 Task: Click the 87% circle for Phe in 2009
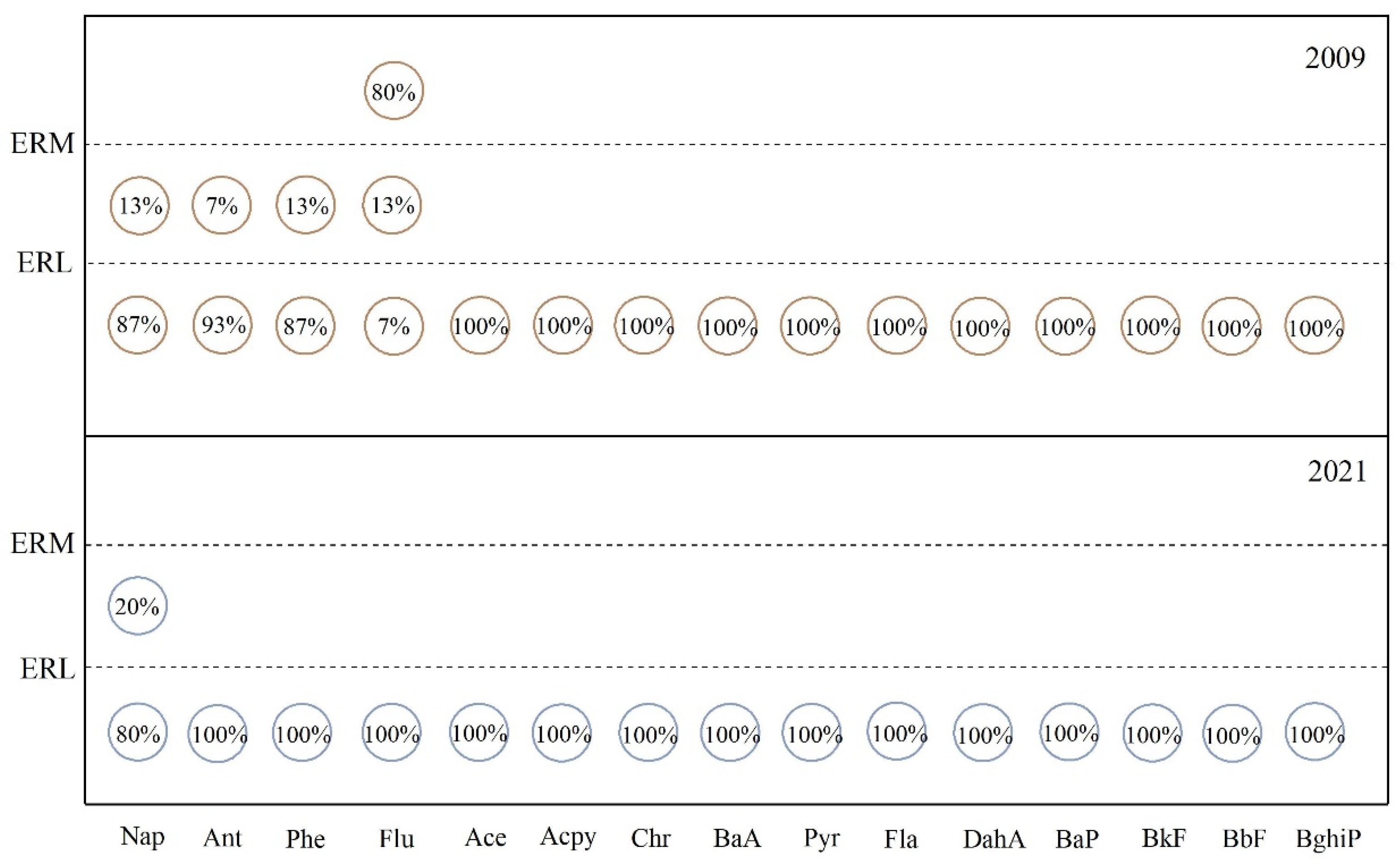pos(305,326)
